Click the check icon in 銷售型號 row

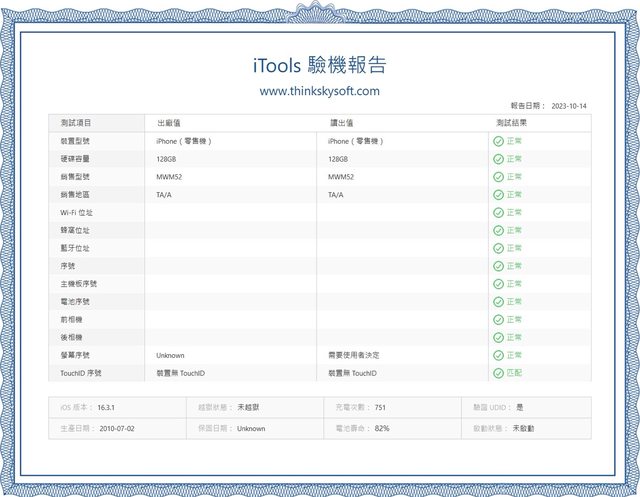coord(498,177)
